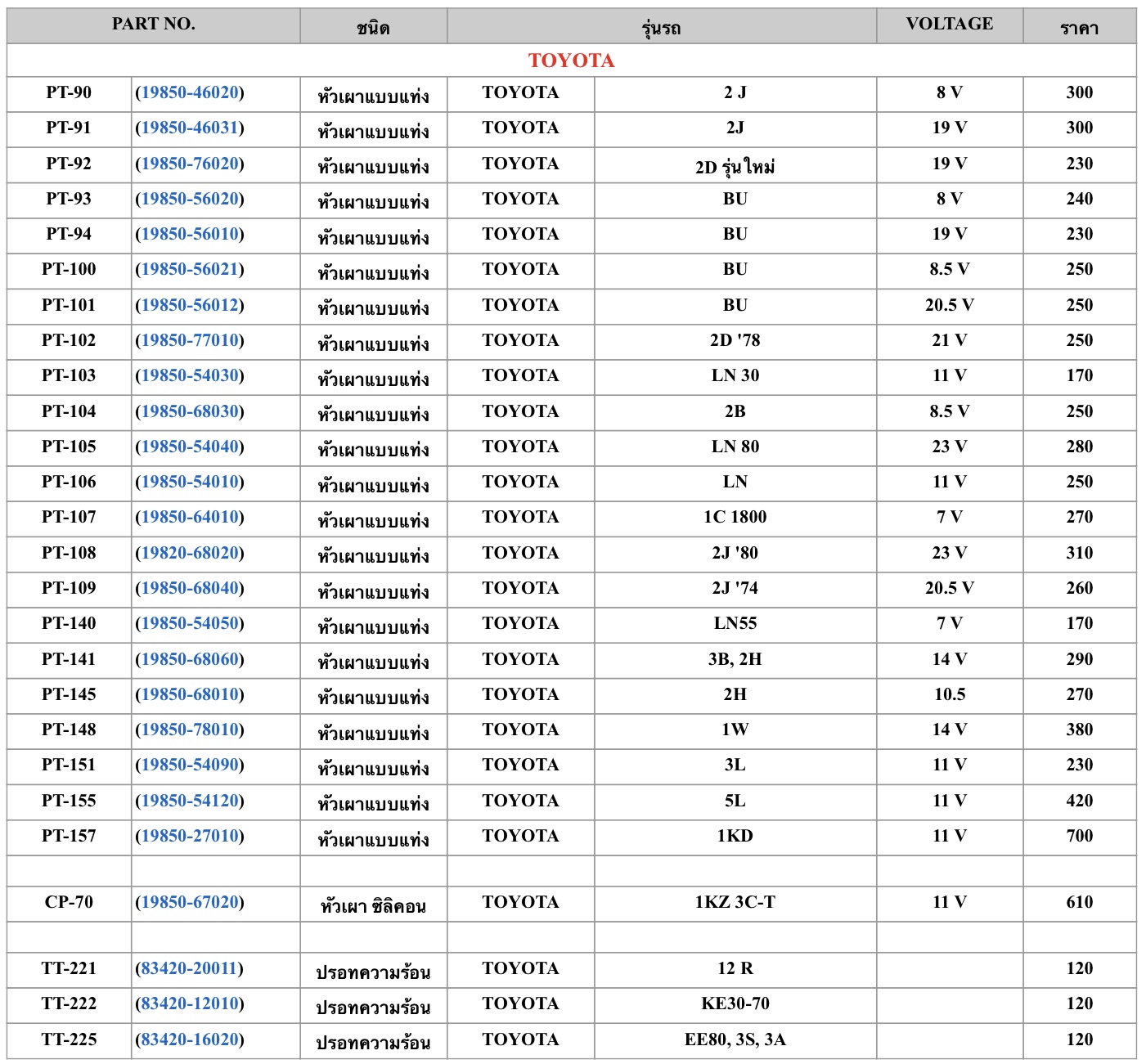Click price 700 in PT-157 row
Image resolution: width=1146 pixels, height=1064 pixels.
pos(1080,836)
